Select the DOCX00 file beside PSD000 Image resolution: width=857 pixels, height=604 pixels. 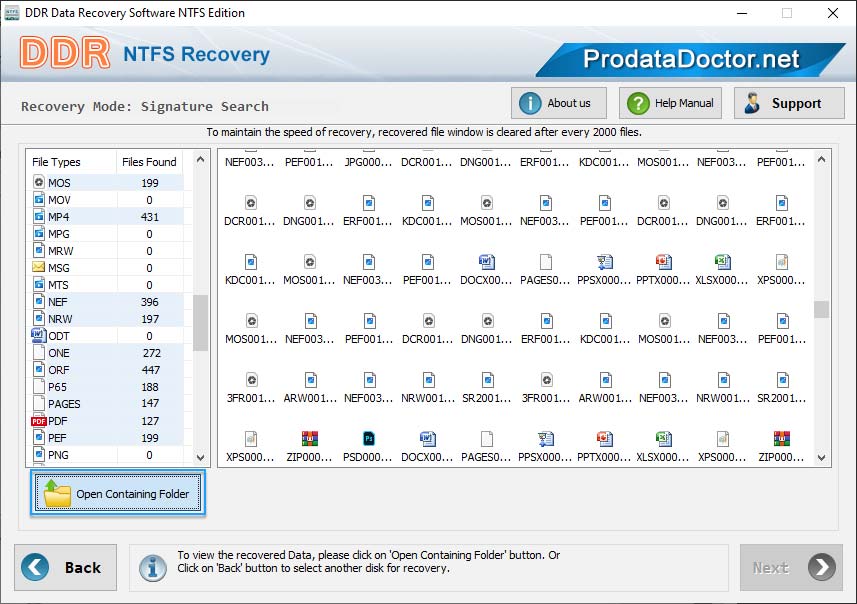pos(428,438)
